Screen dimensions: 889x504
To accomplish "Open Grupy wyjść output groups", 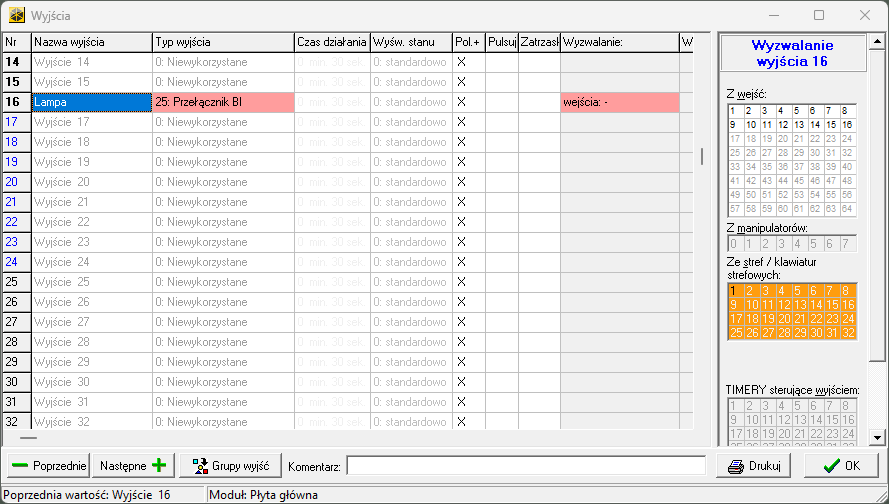I will tap(231, 466).
